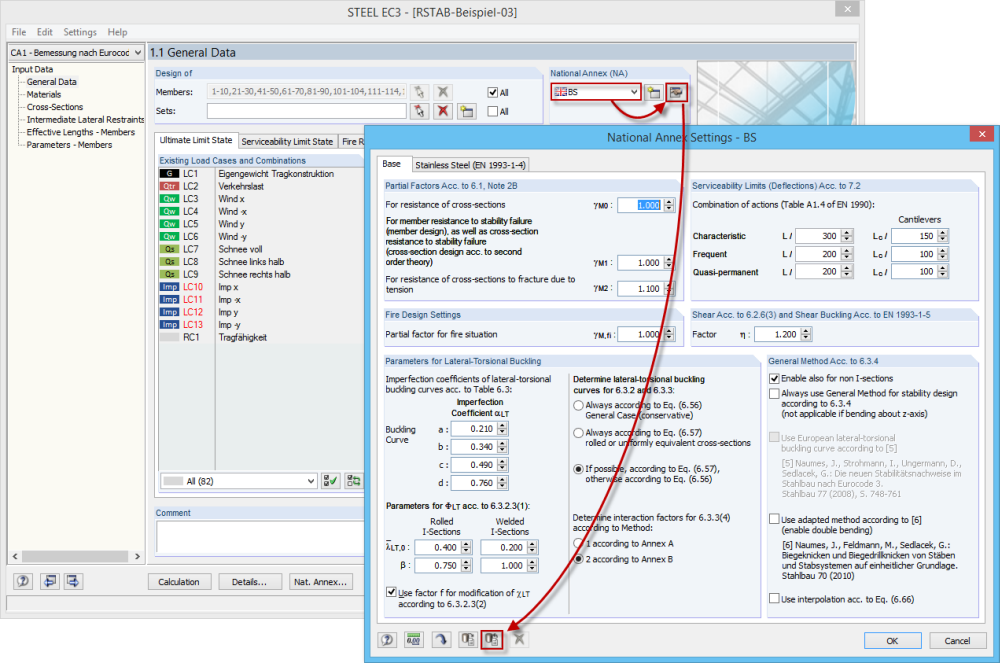This screenshot has height=663, width=1000.
Task: Click the National Annex edit settings icon outlined in red
Action: (676, 92)
